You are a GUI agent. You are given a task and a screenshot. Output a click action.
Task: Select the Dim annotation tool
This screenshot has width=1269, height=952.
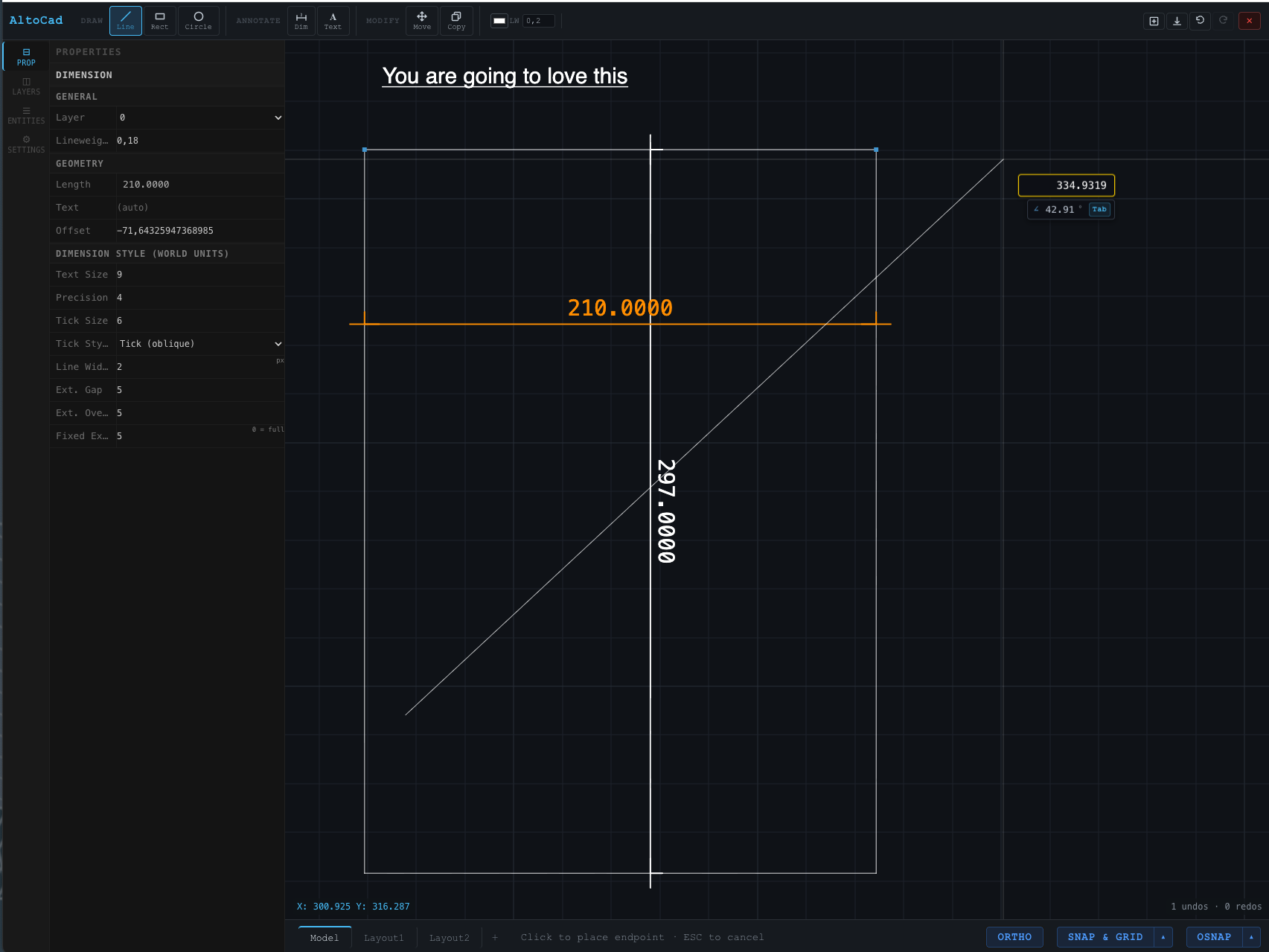[x=301, y=20]
